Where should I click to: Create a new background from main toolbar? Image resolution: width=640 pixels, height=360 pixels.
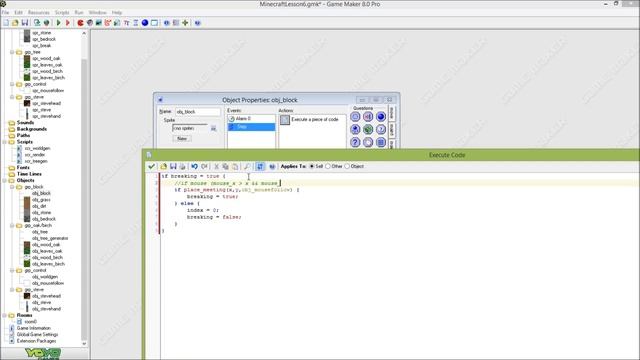click(x=99, y=23)
